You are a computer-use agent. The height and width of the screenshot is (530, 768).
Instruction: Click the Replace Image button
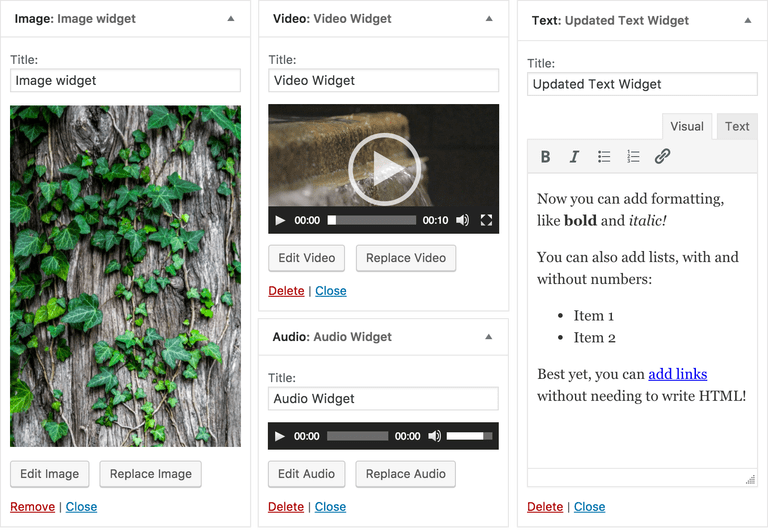pos(151,474)
